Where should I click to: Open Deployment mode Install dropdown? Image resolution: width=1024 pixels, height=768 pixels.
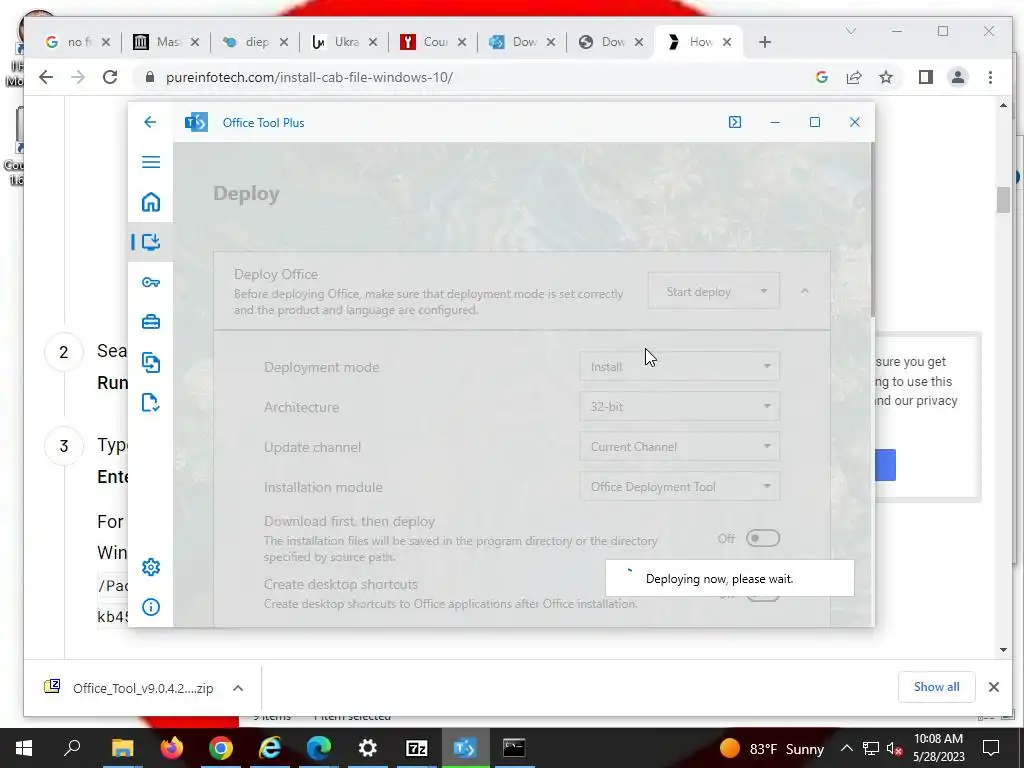click(679, 366)
